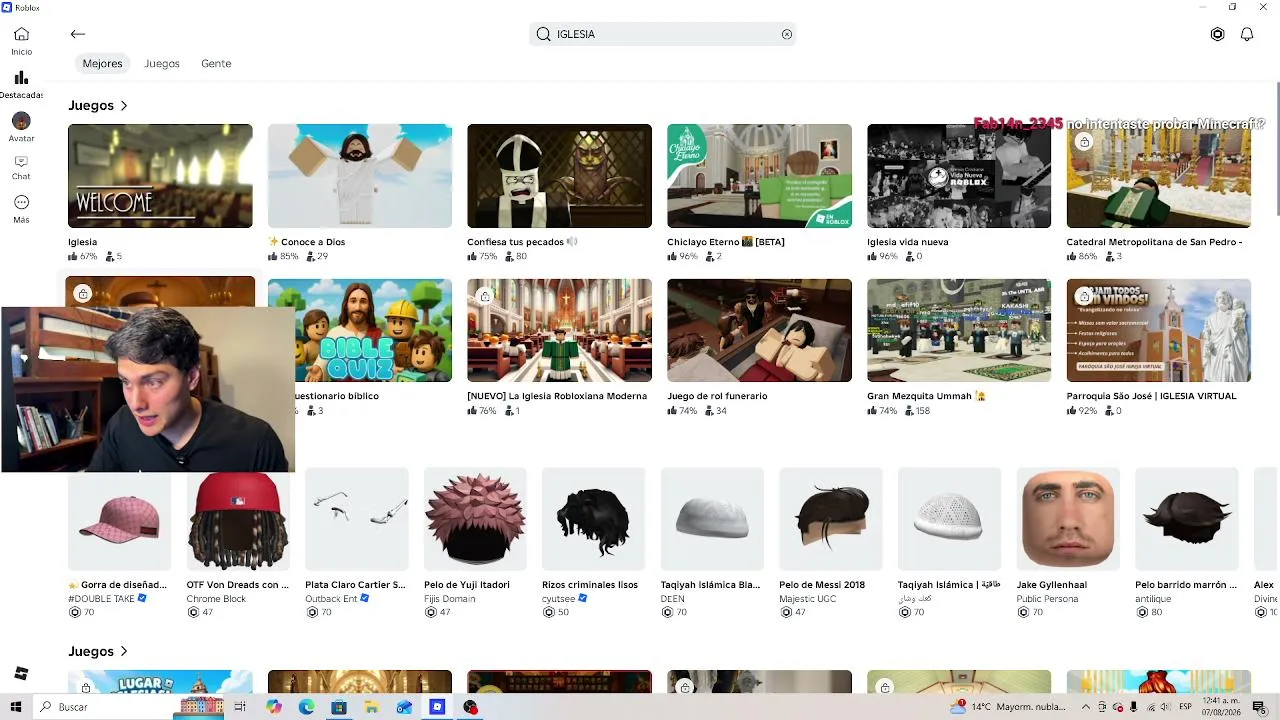Select the Pelo barrido marrón hair item
The height and width of the screenshot is (720, 1280).
click(x=1187, y=519)
